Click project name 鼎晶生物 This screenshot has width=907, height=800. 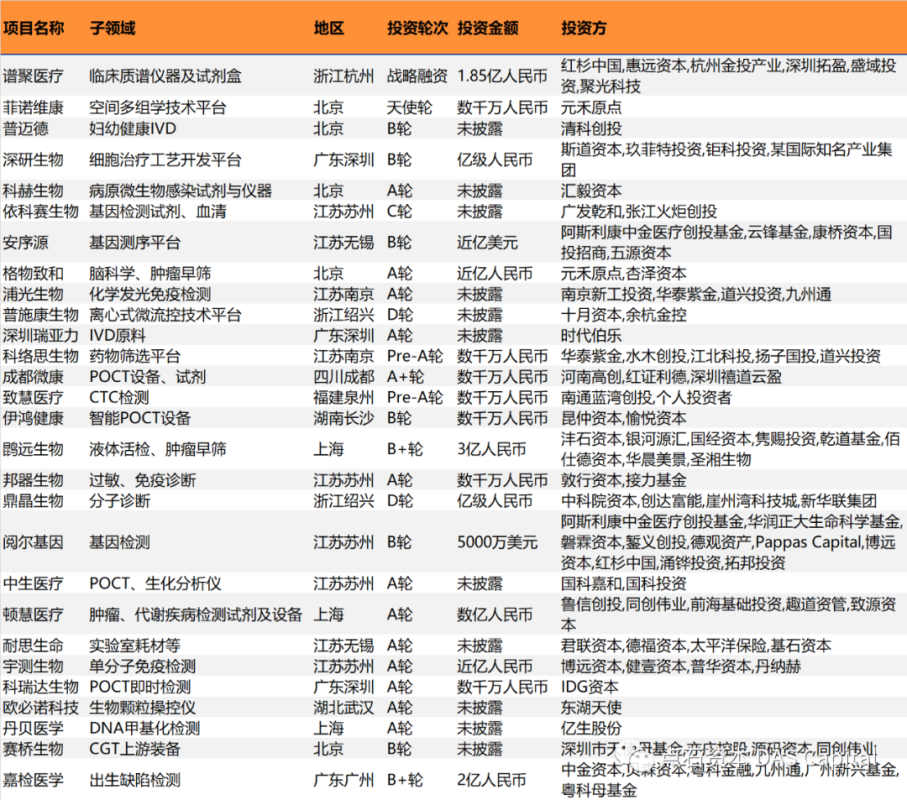pos(33,502)
